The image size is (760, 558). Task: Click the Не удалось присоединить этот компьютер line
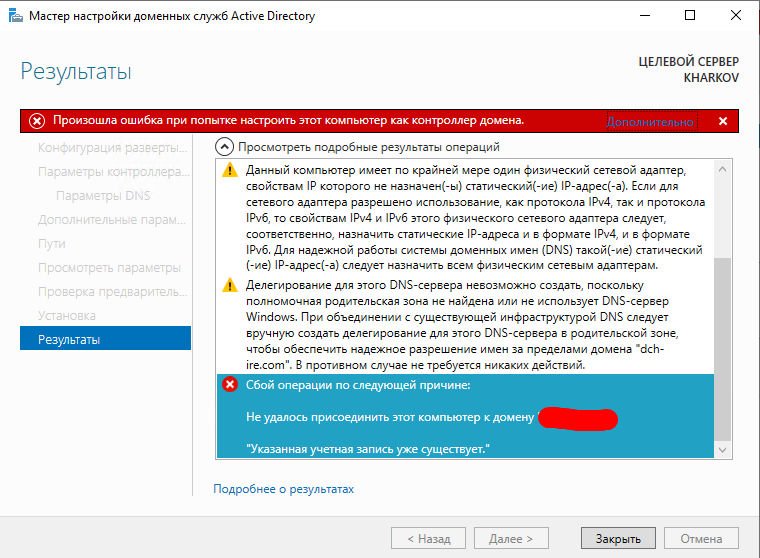click(x=390, y=417)
